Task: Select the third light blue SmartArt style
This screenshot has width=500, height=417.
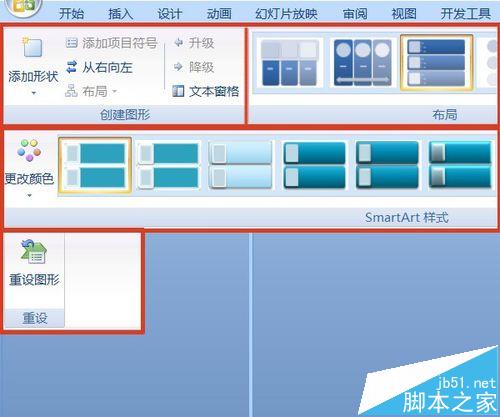Action: (240, 165)
